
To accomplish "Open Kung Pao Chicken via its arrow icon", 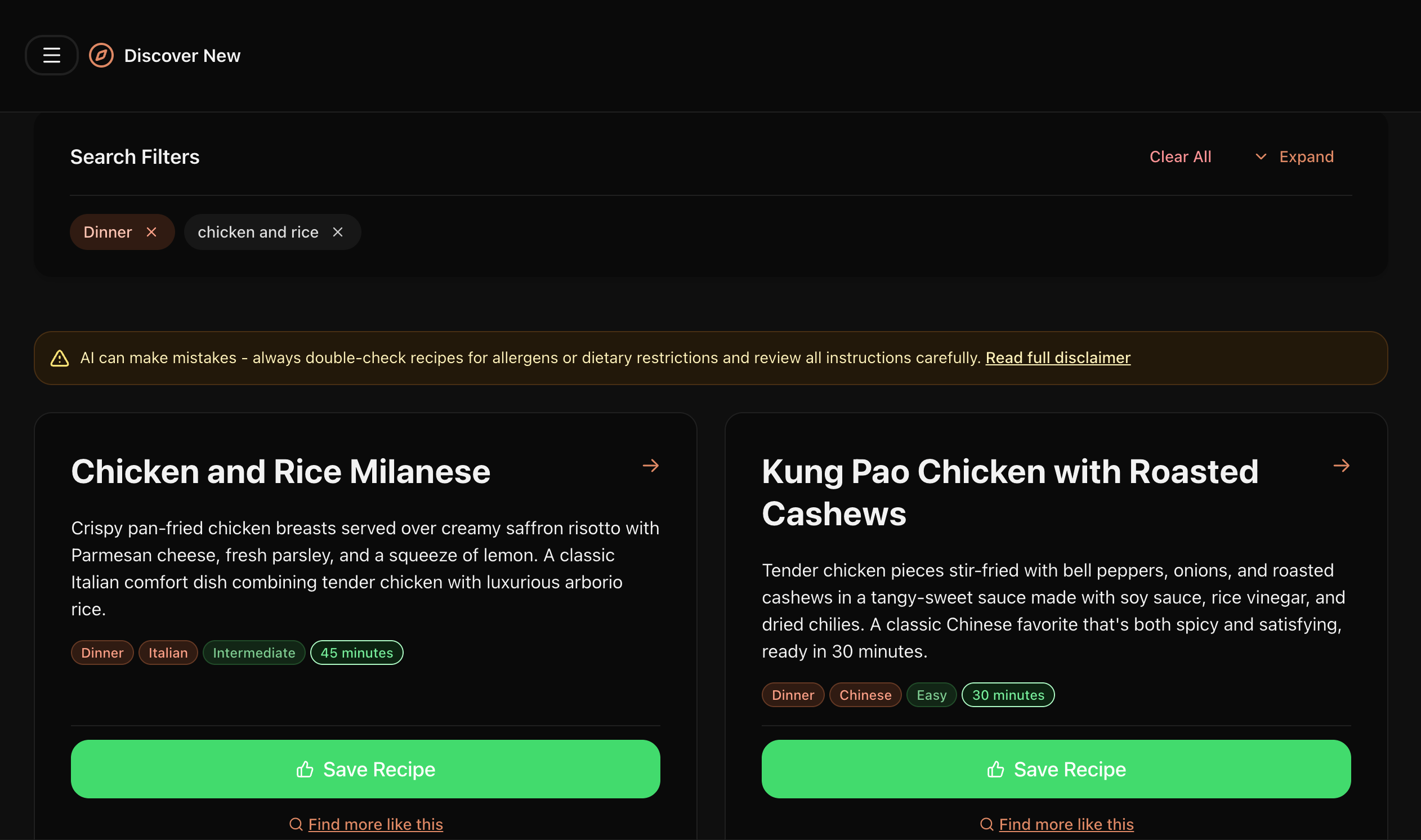I will 1342,465.
